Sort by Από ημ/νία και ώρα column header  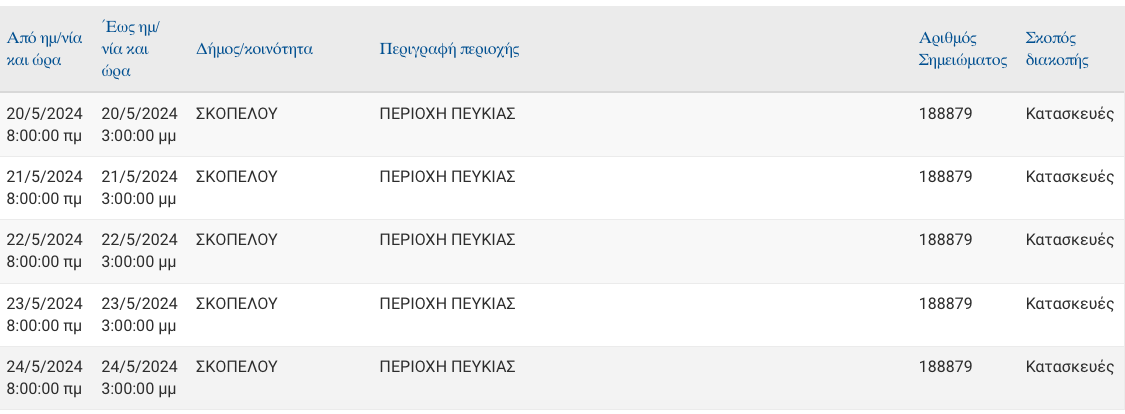[44, 49]
